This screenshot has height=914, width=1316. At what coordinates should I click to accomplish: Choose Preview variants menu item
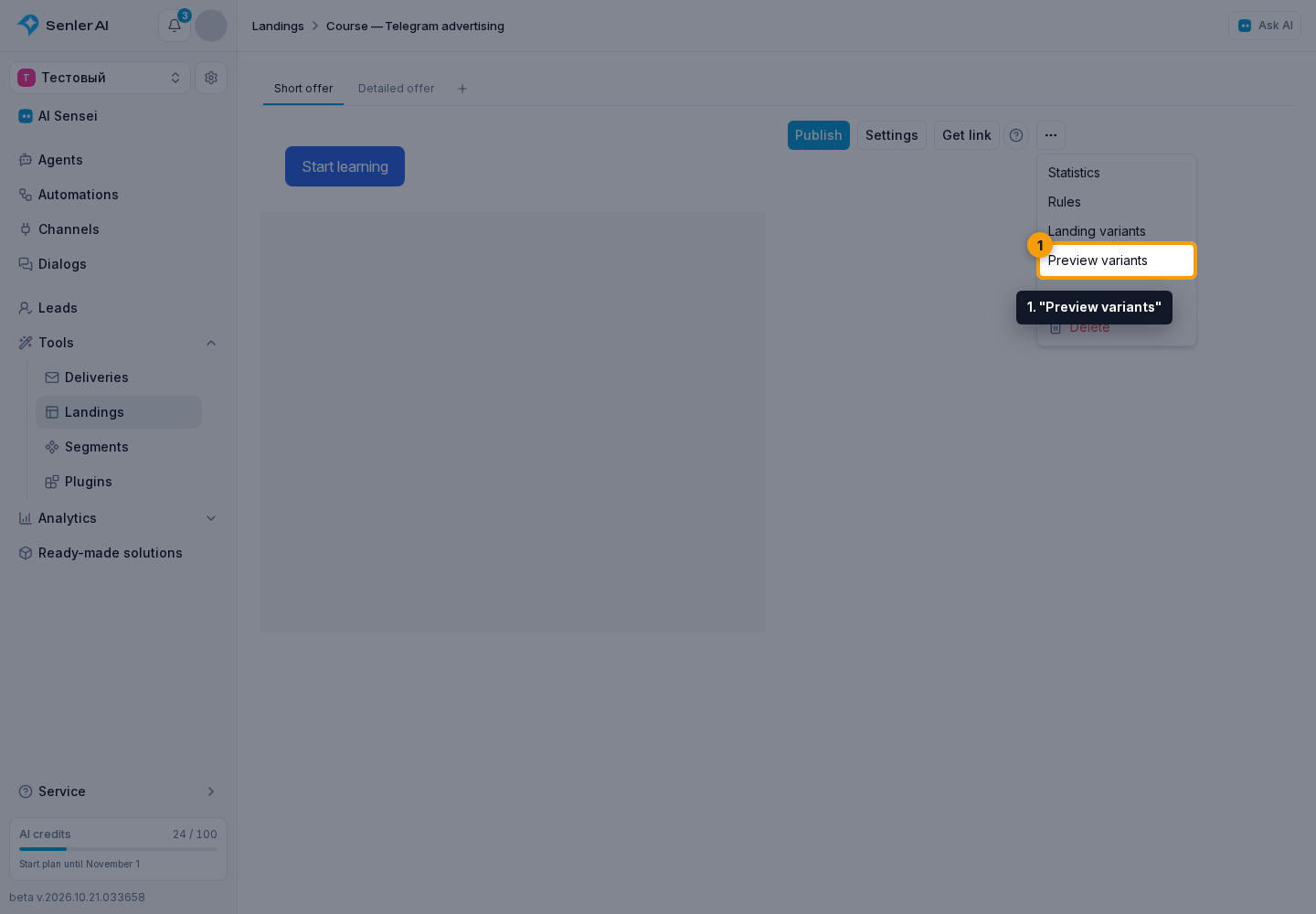(1117, 260)
